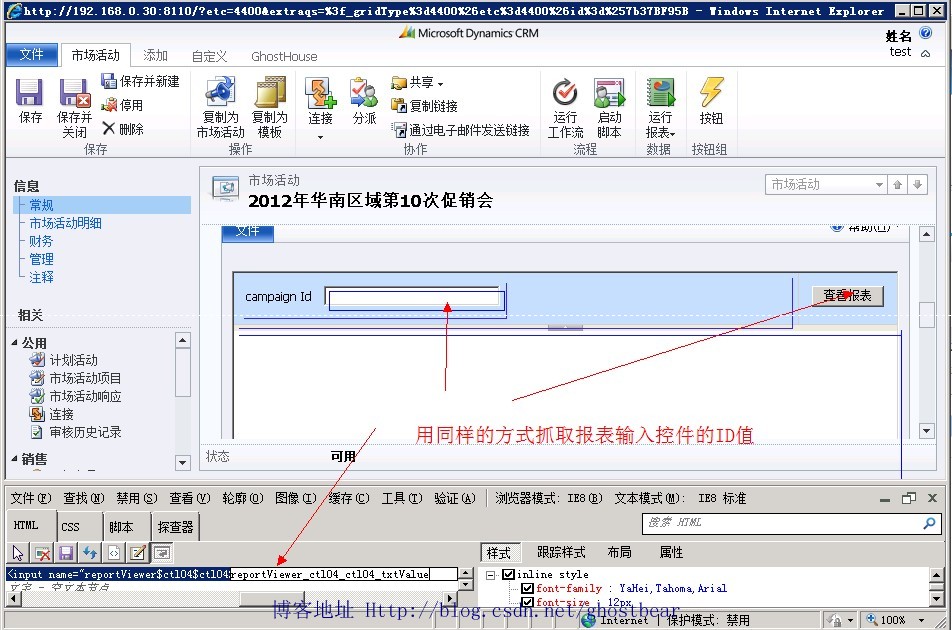Click 通过电子邮件发送链接 command
Screen dimensions: 952x630
461,129
